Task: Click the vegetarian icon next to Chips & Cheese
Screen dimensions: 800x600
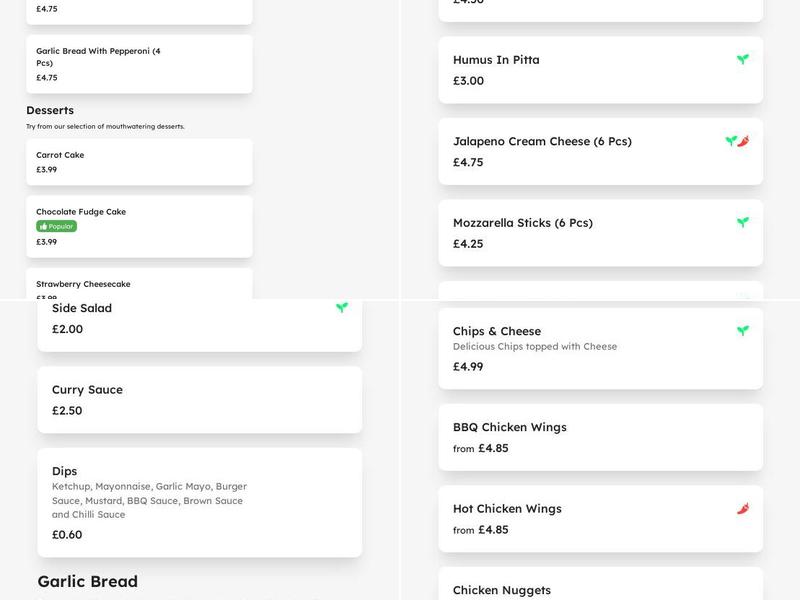Action: [x=741, y=330]
